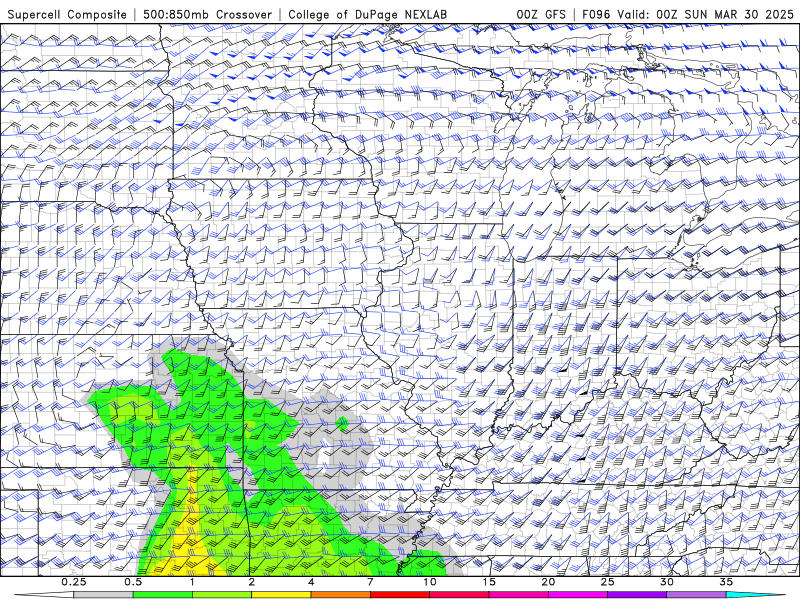Click the 00Z GFS model label
Viewport: 800px width, 600px height.
coord(541,14)
